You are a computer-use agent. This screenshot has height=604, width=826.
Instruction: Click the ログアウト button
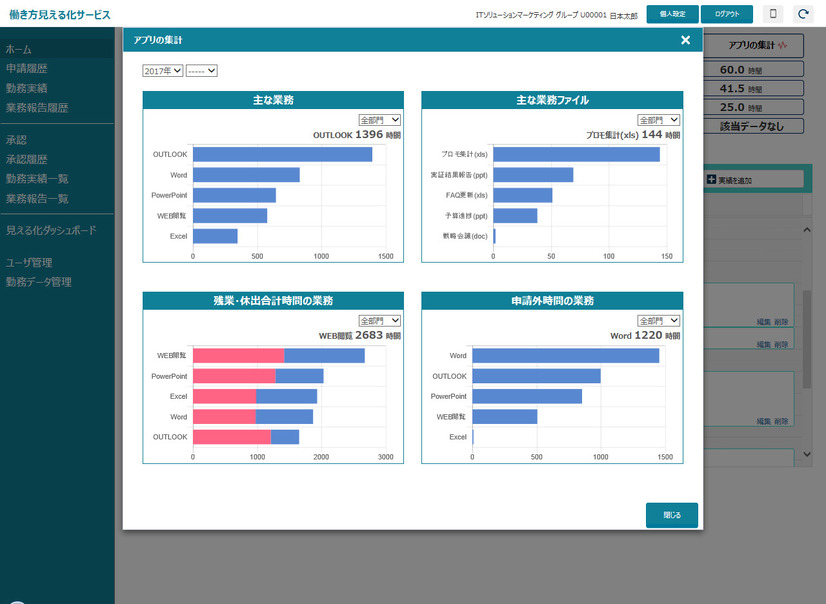pyautogui.click(x=727, y=14)
